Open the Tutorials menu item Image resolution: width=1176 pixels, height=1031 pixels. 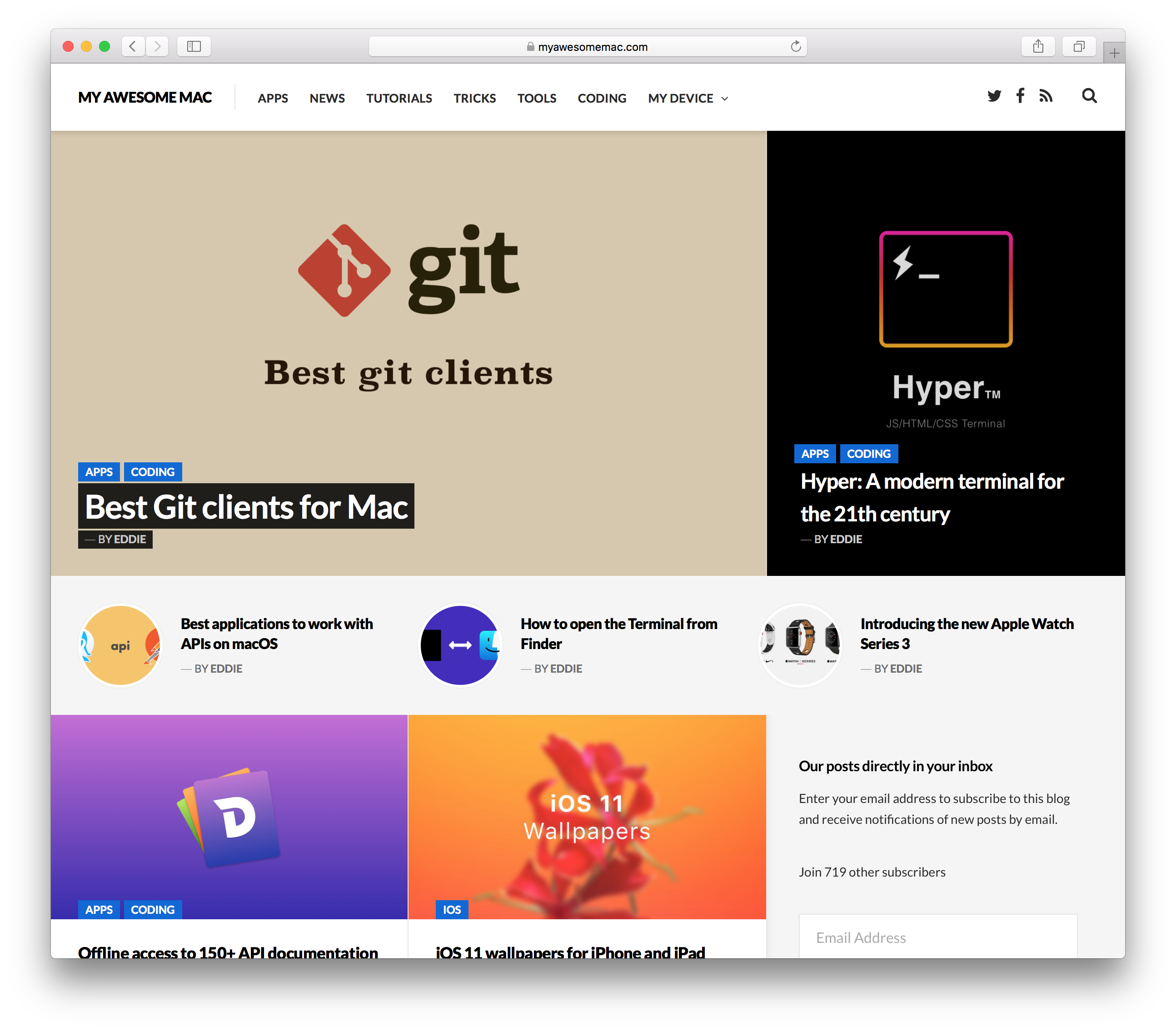click(x=399, y=98)
